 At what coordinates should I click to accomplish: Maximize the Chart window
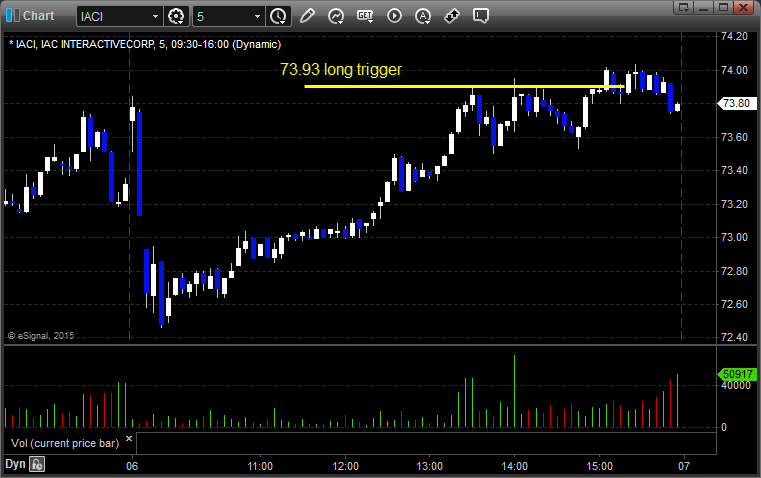(723, 7)
